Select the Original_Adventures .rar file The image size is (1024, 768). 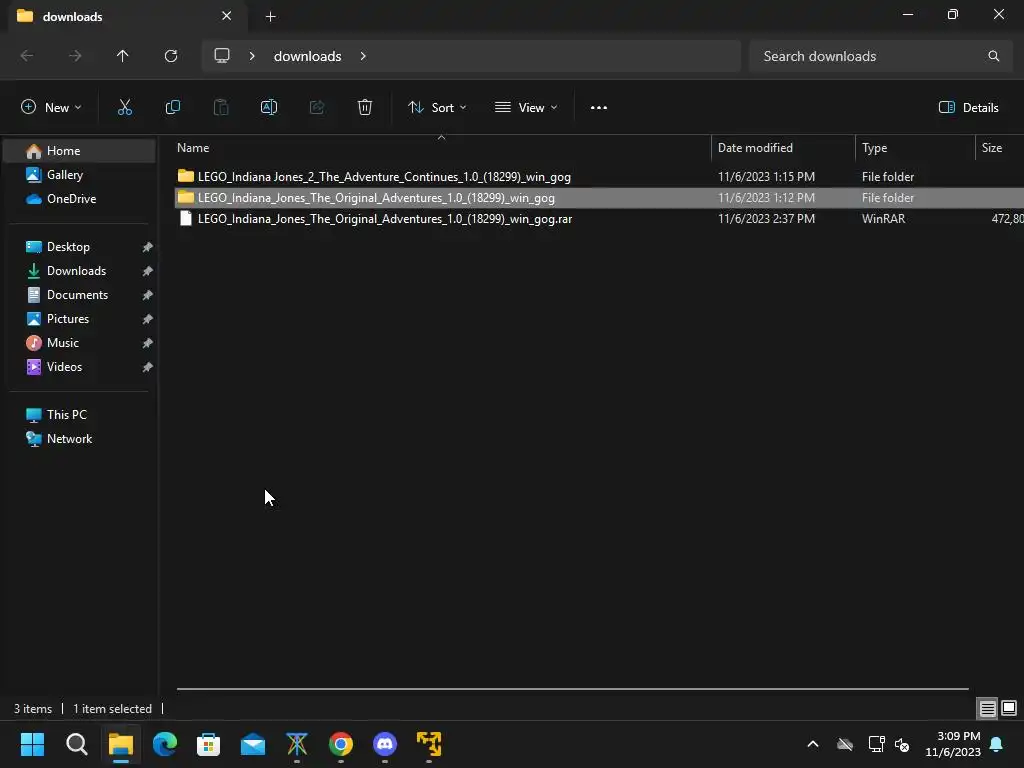pyautogui.click(x=599, y=219)
